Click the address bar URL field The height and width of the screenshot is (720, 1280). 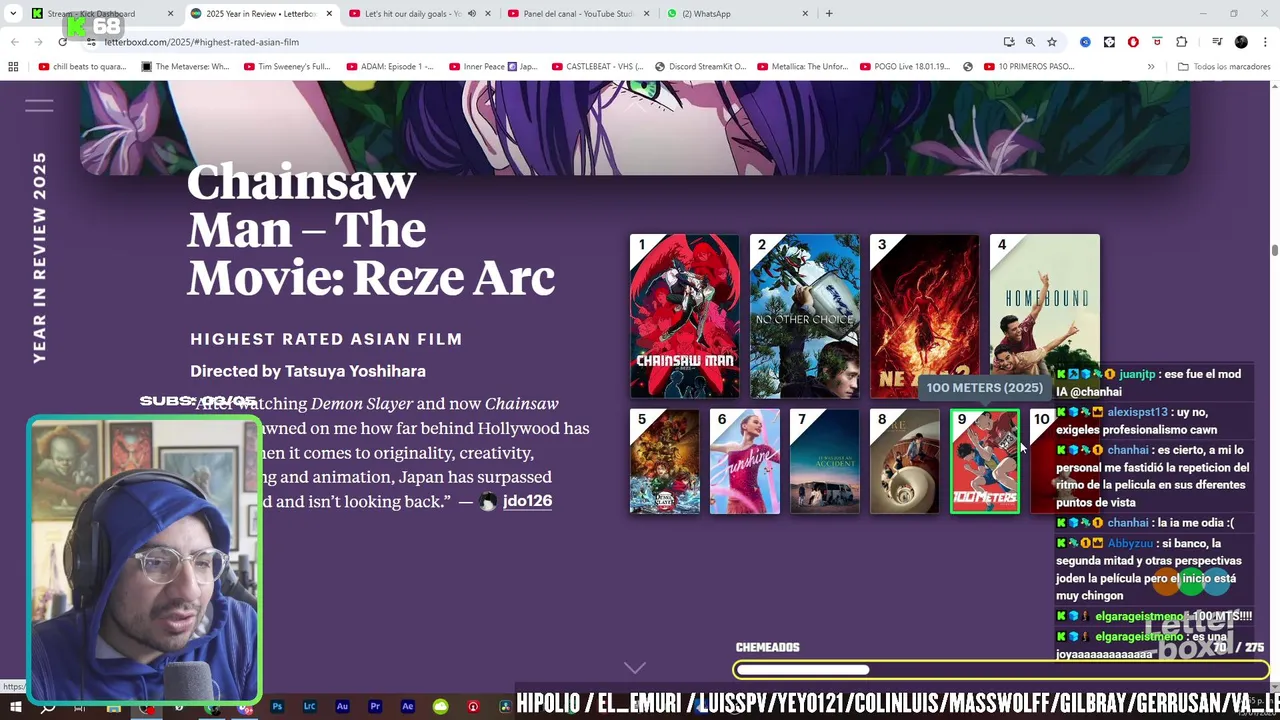click(x=540, y=42)
